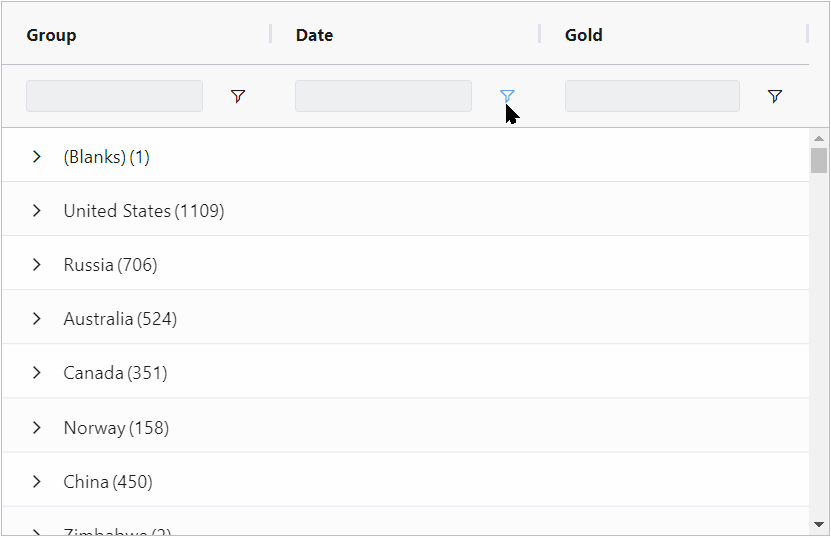
Task: Expand the Norway group chevron
Action: pyautogui.click(x=37, y=428)
